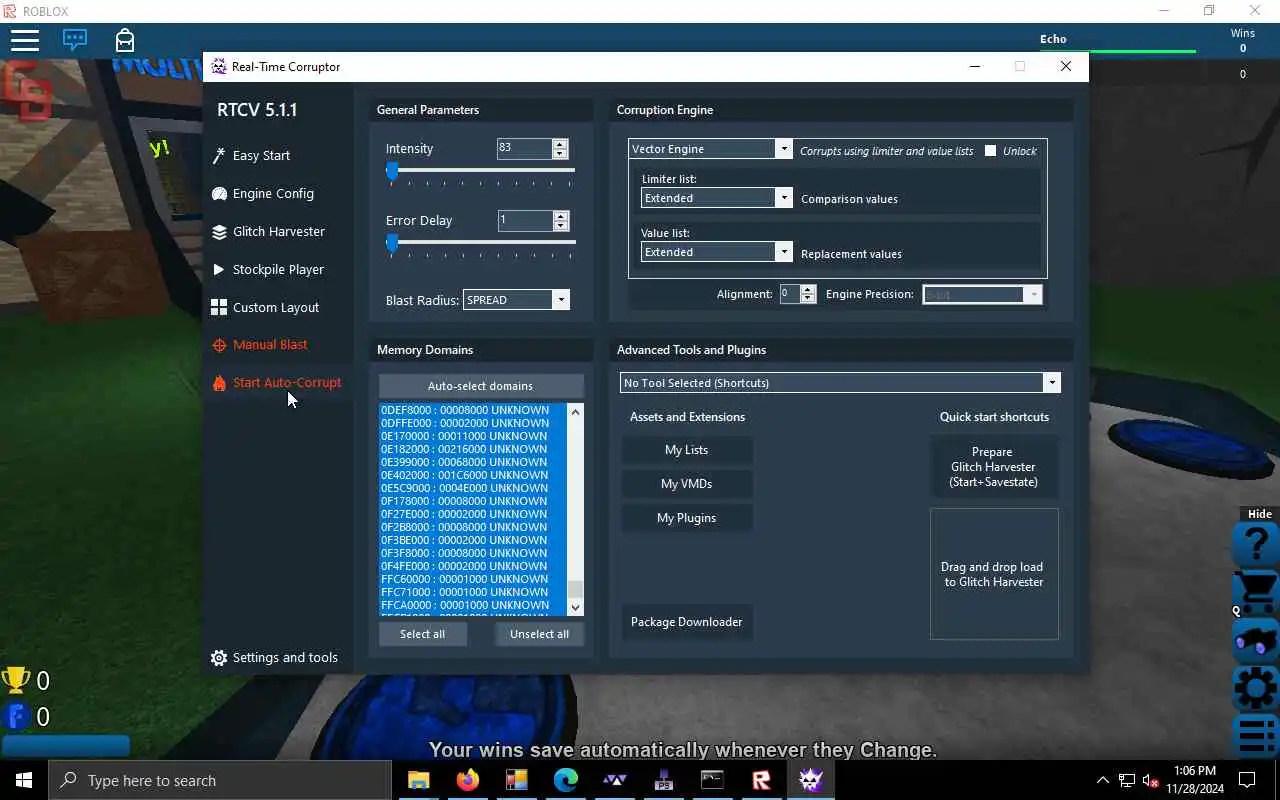Click the Manual Blast crosshair icon
Image resolution: width=1280 pixels, height=800 pixels.
tap(219, 345)
